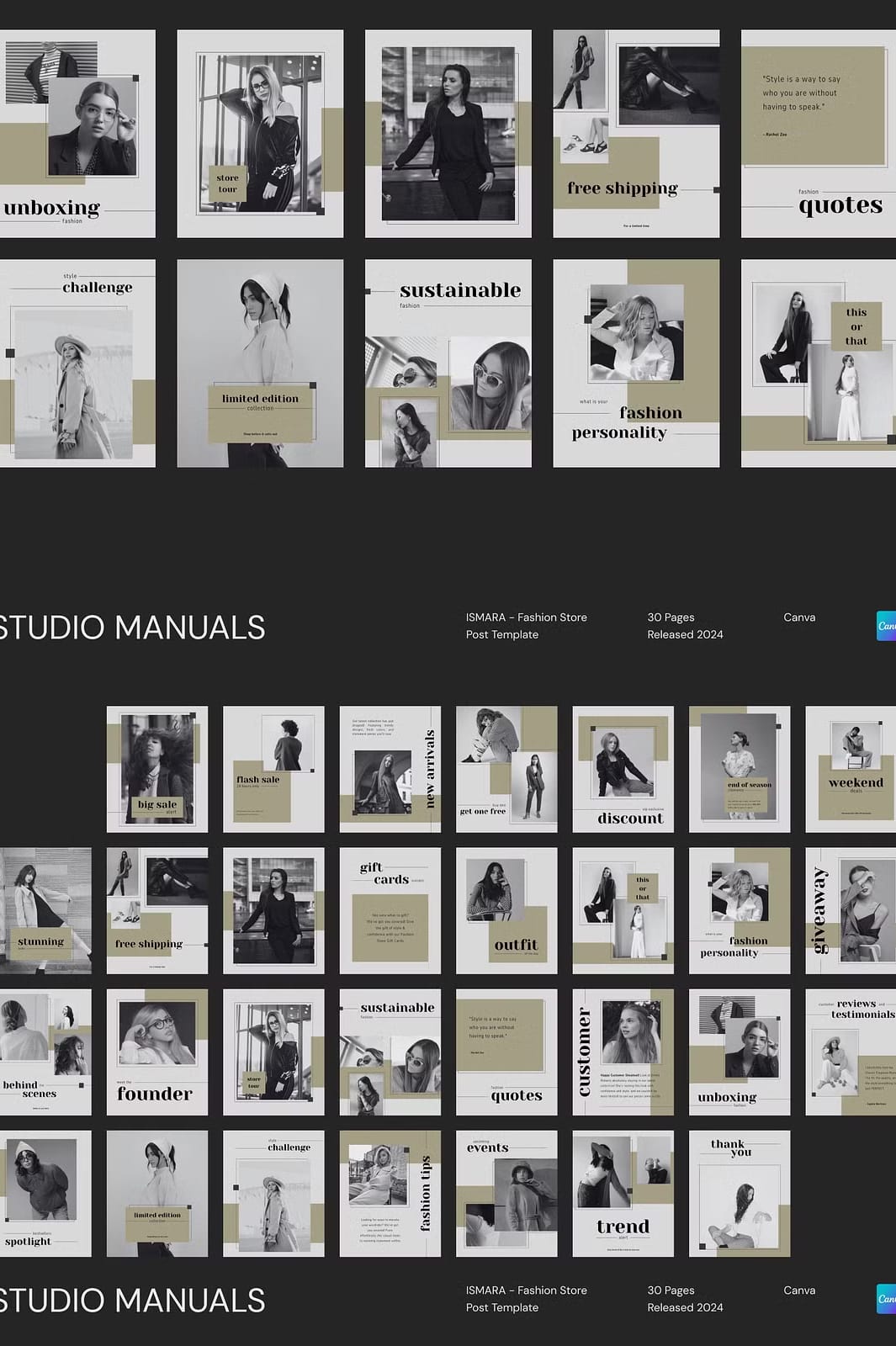The image size is (896, 1346).
Task: Click the upper STUDIO MANUALS heading
Action: 132,628
